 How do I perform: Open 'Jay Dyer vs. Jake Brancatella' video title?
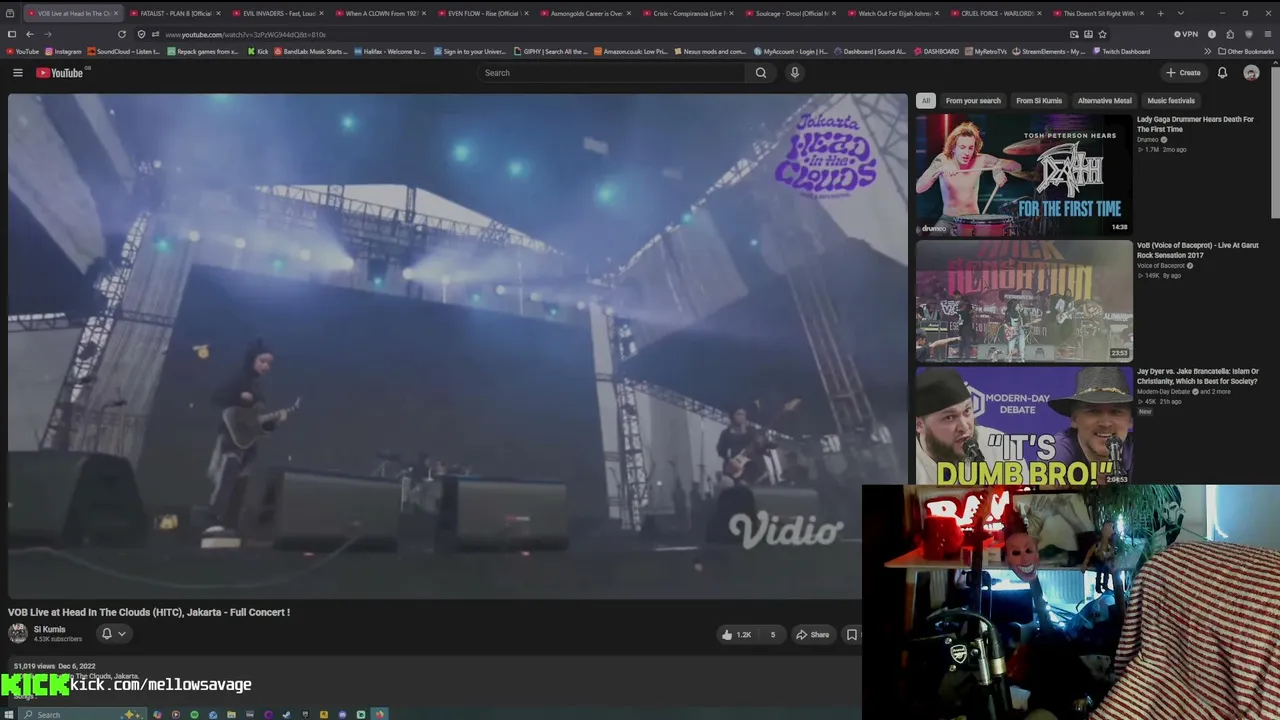click(x=1197, y=376)
